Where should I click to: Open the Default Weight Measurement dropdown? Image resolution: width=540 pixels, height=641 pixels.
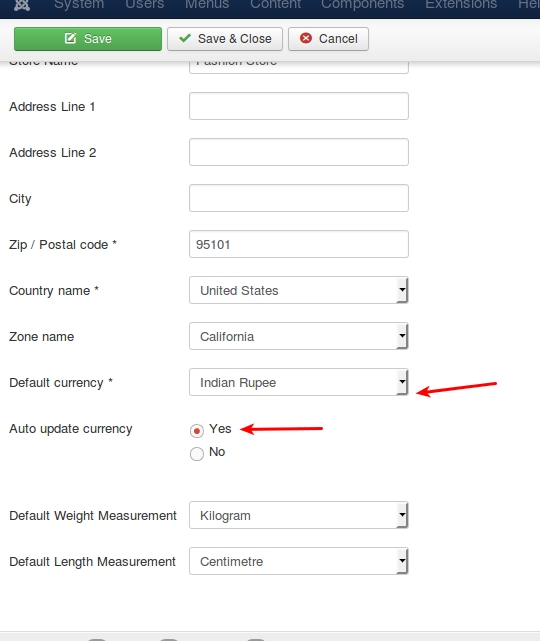[x=299, y=515]
